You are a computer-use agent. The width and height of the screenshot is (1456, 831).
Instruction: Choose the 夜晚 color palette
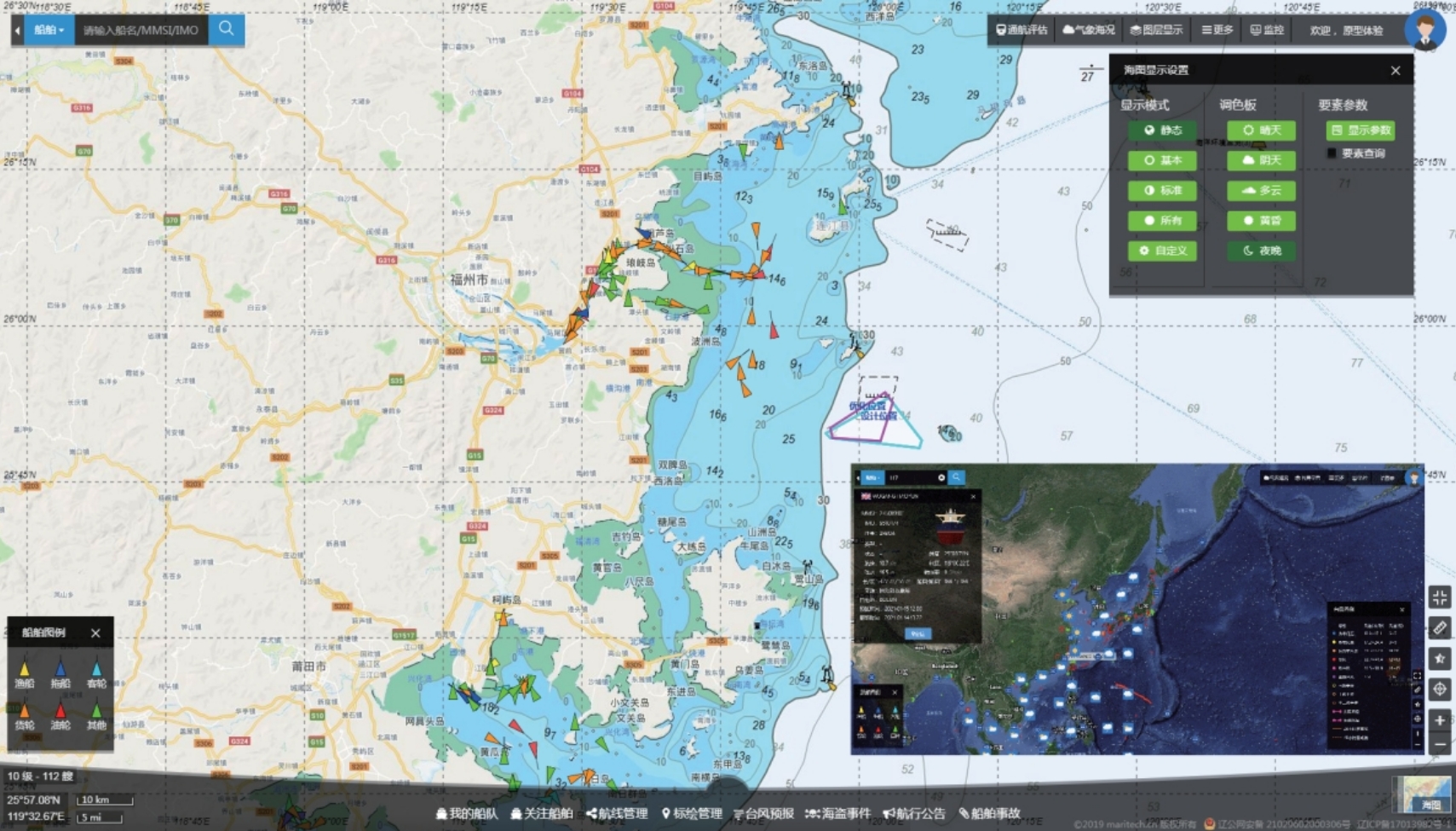(1261, 251)
